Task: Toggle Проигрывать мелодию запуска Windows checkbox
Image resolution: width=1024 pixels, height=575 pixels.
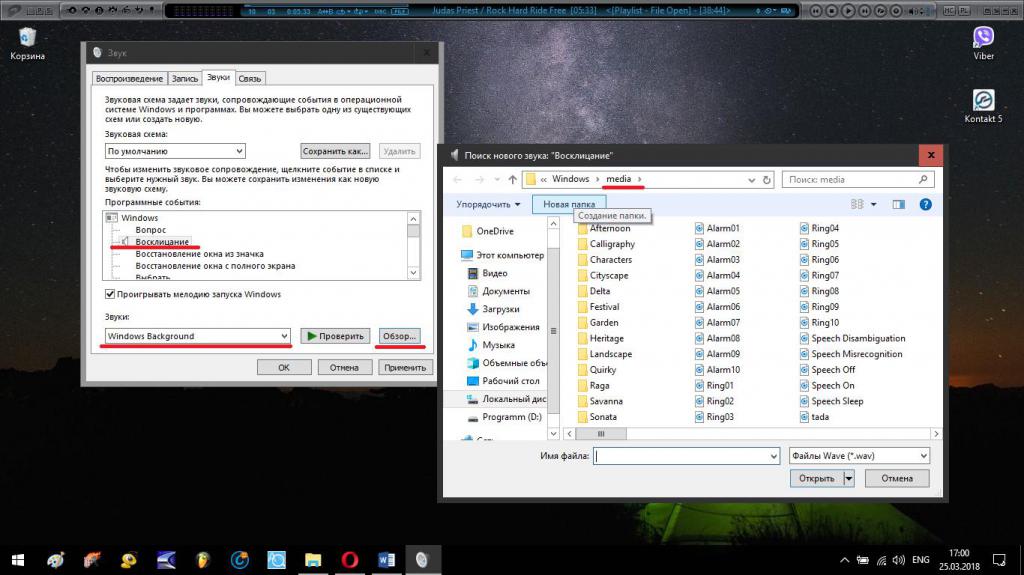Action: tap(110, 294)
